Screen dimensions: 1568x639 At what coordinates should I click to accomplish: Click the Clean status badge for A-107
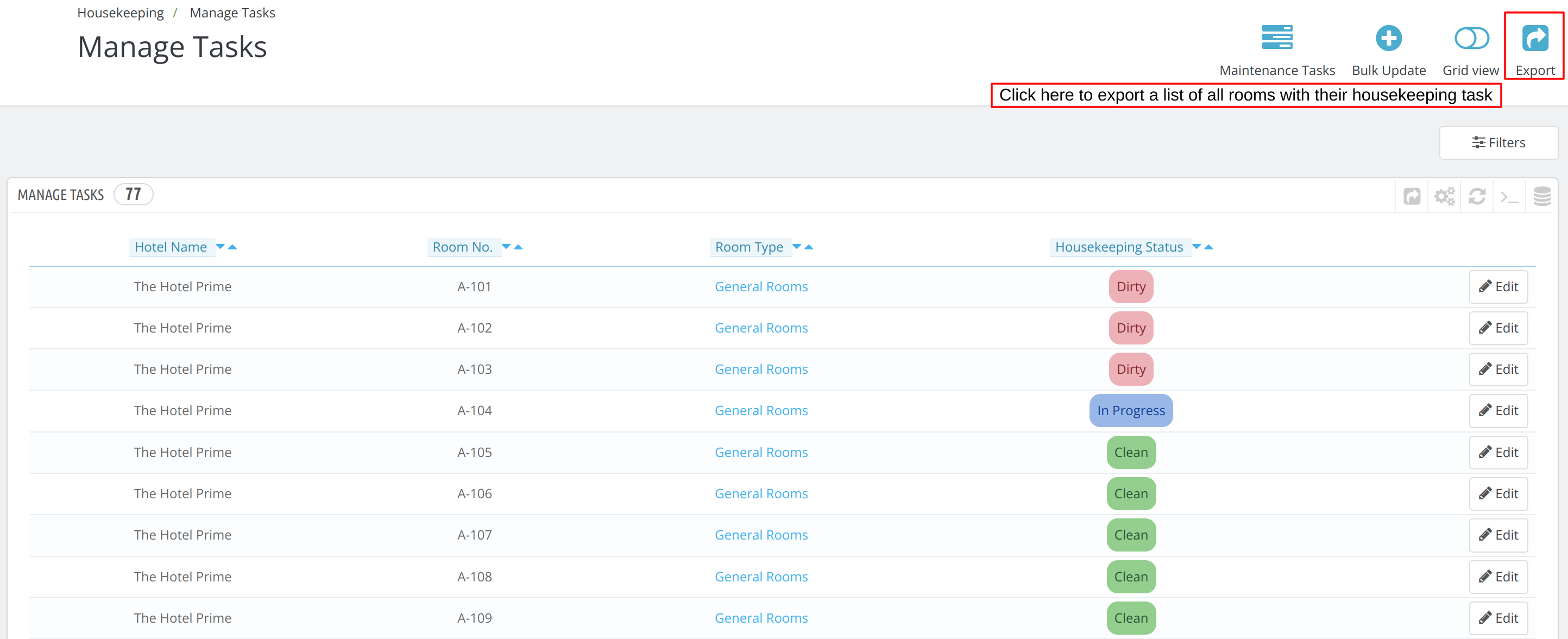coord(1131,535)
